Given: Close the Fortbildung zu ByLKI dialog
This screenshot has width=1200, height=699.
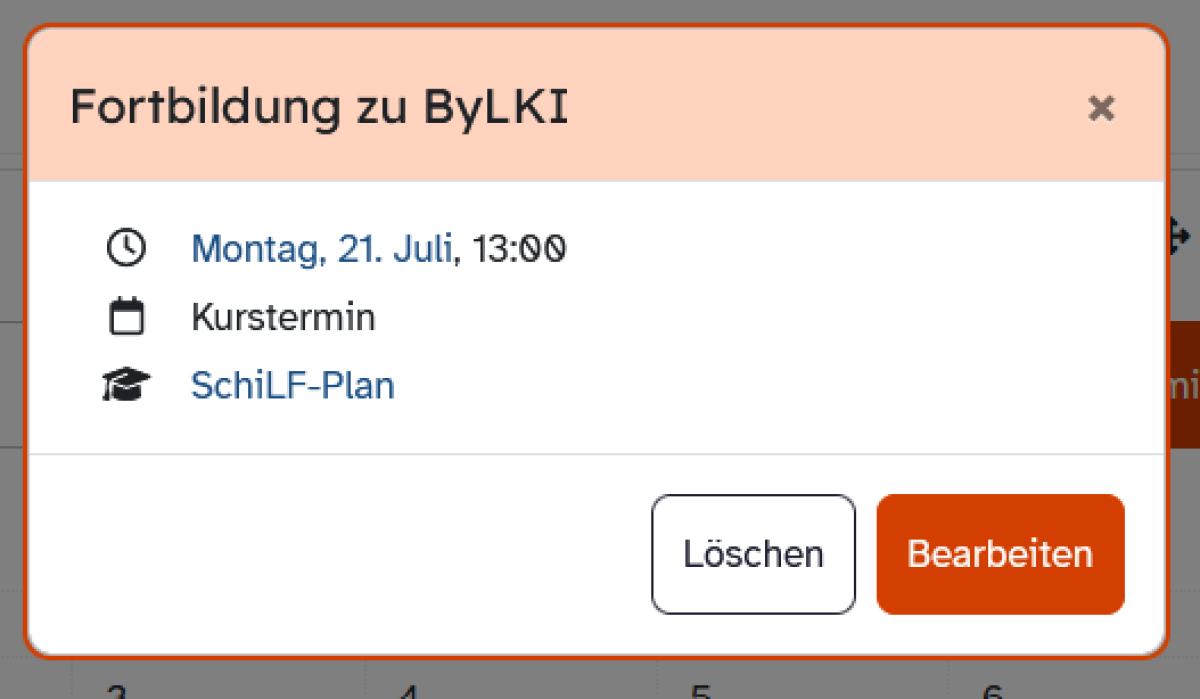Looking at the screenshot, I should pos(1101,108).
